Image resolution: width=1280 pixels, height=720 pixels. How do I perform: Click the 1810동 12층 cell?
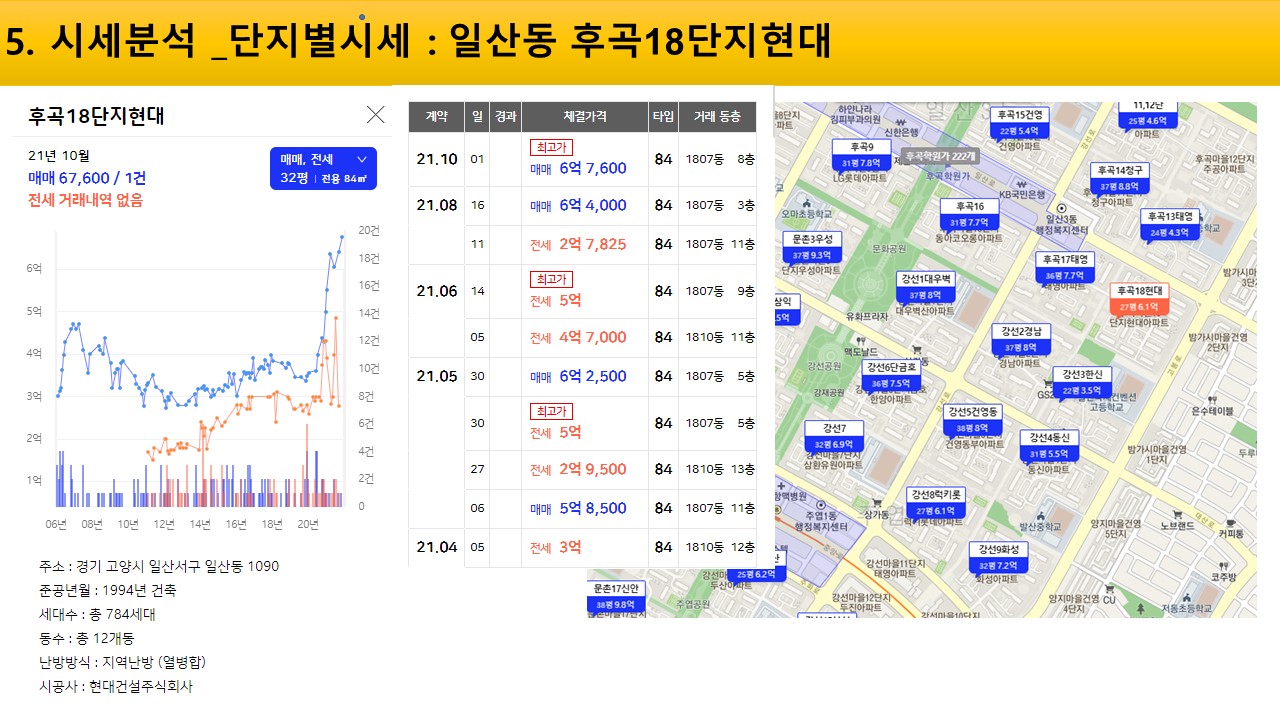pos(720,547)
